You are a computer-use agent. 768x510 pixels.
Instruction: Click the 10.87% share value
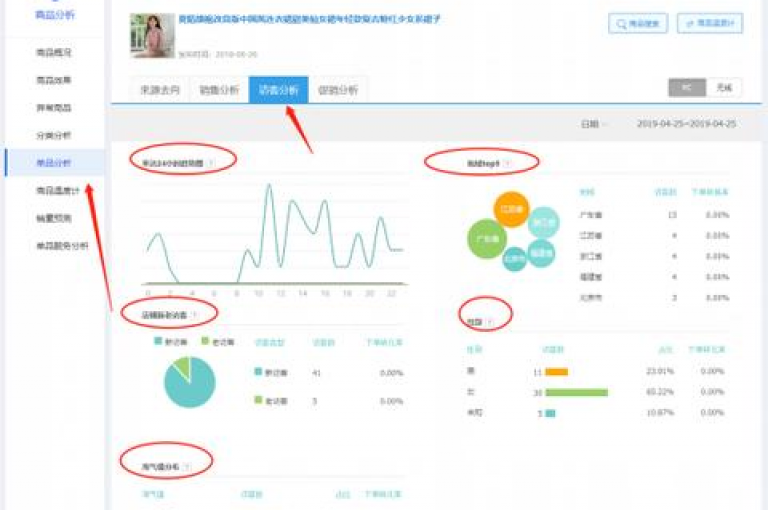660,413
